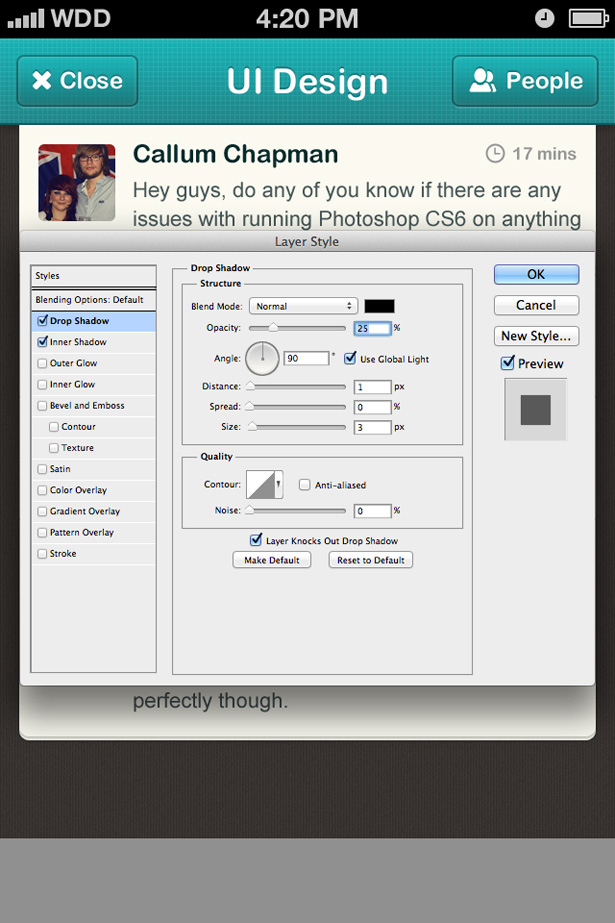Toggle the Anti-aliased checkbox
Screen dimensions: 615x923
(305, 485)
